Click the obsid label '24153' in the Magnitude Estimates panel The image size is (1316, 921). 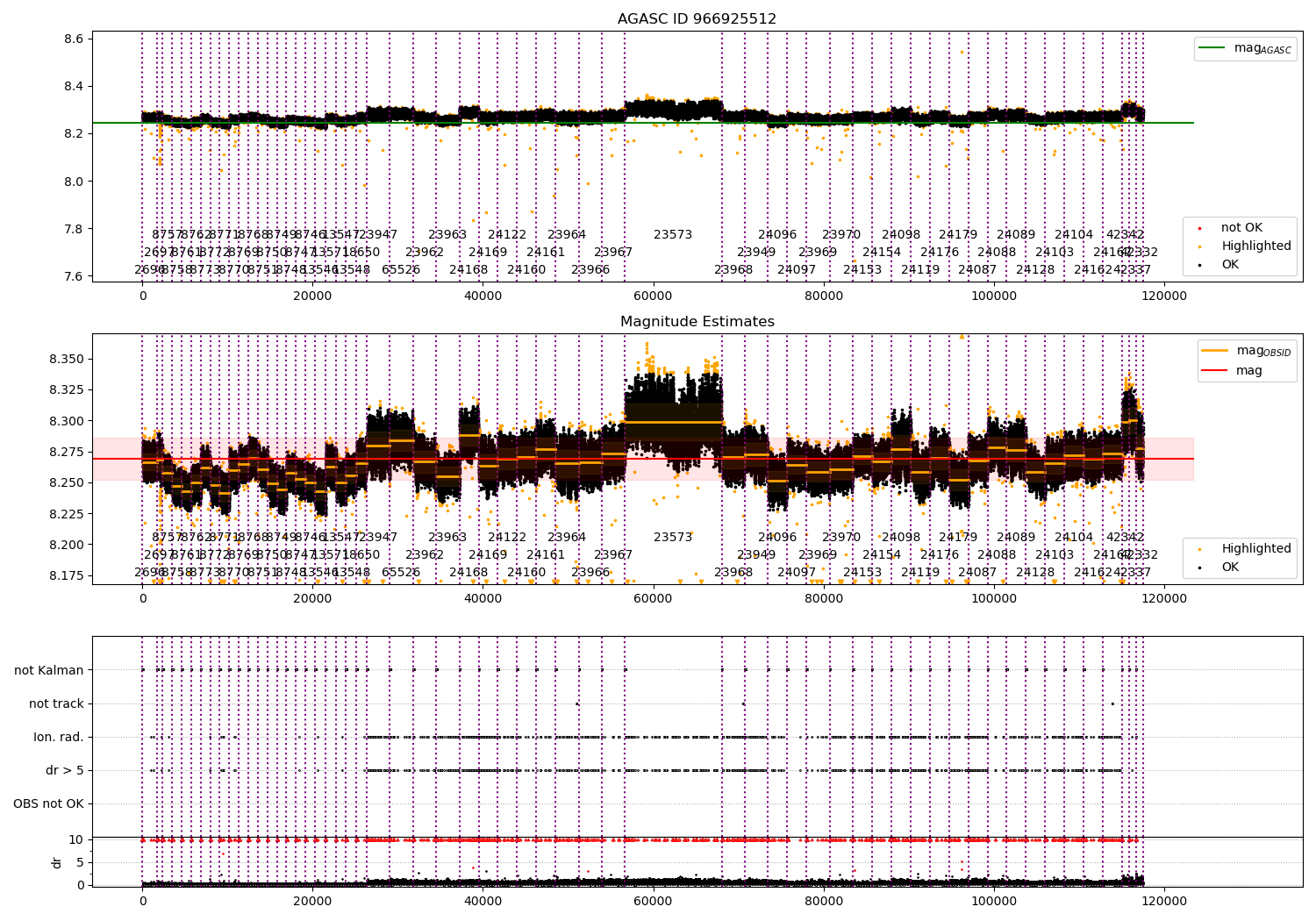[862, 572]
